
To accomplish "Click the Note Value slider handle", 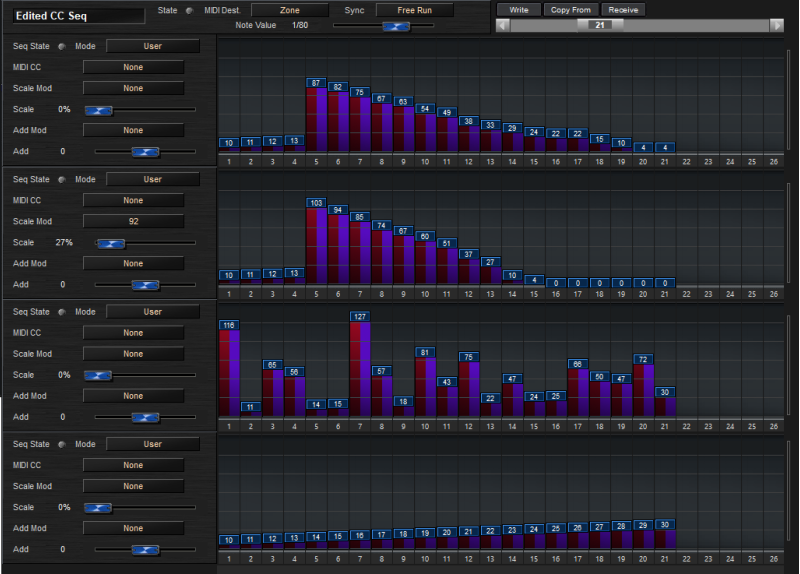I will pos(396,25).
